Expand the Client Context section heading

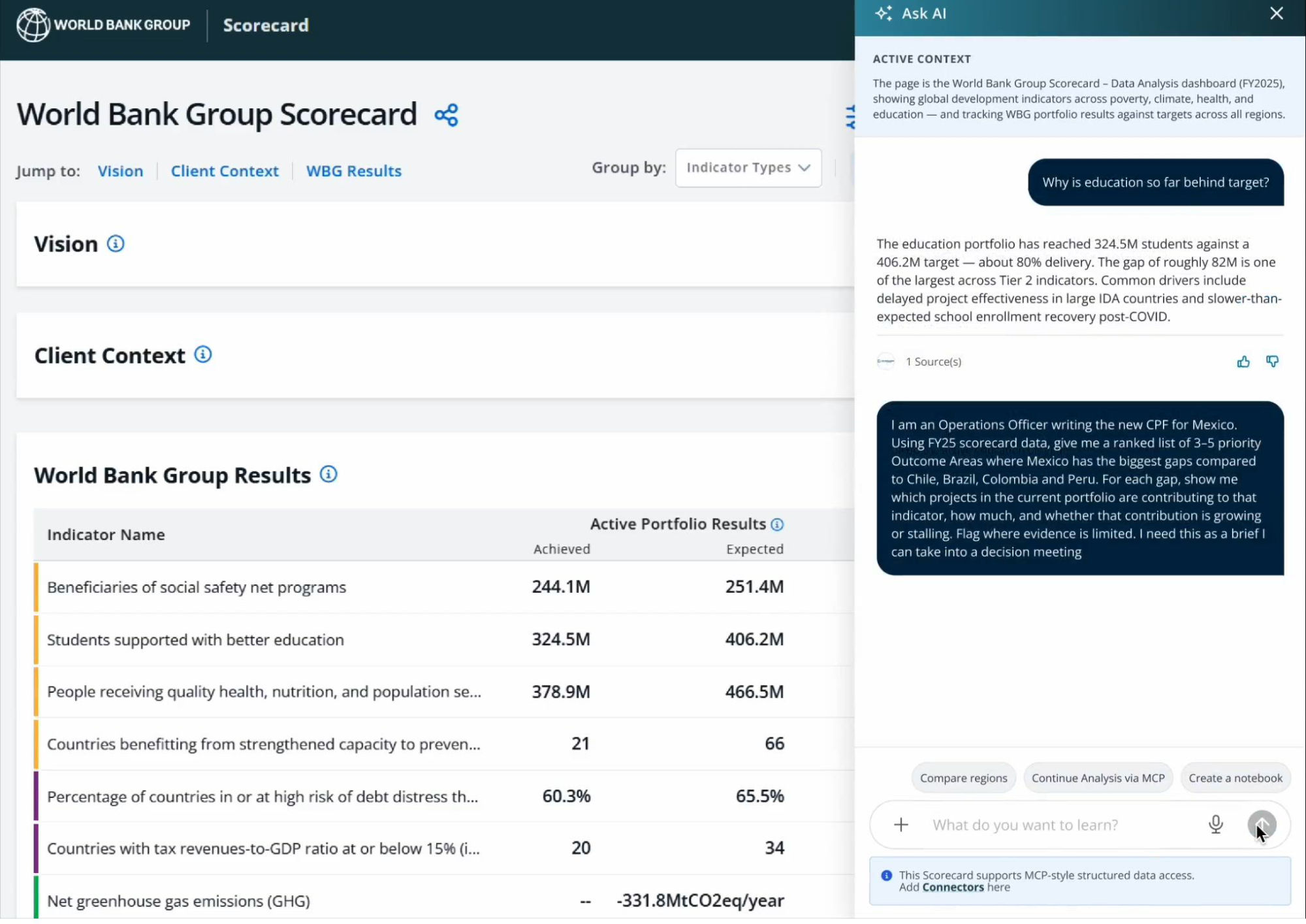(110, 356)
